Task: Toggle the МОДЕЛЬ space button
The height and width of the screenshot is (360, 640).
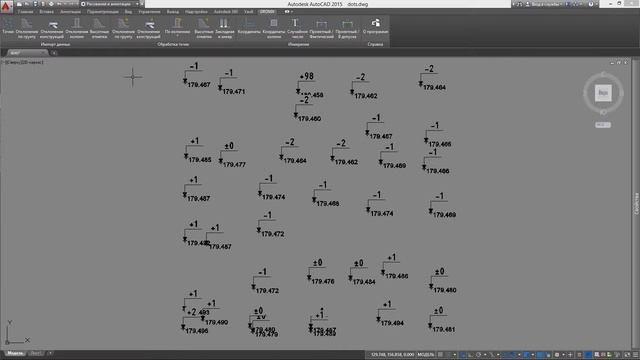Action: (x=426, y=355)
